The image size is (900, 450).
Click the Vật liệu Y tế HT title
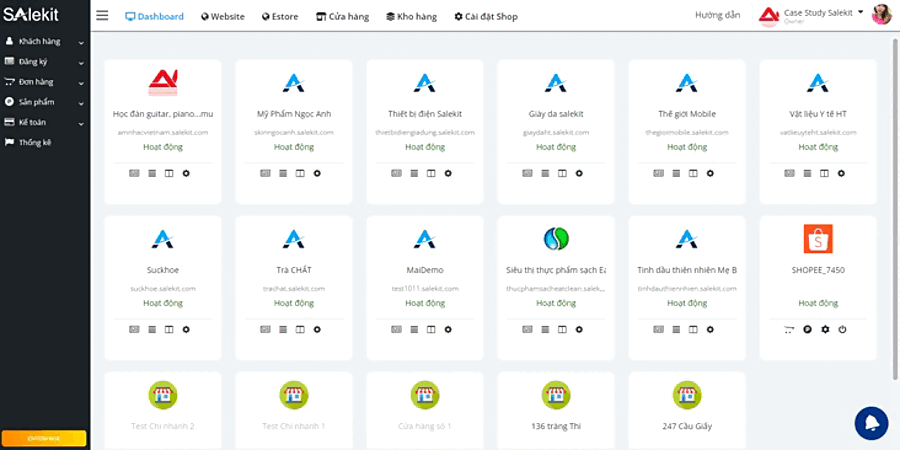coord(818,114)
